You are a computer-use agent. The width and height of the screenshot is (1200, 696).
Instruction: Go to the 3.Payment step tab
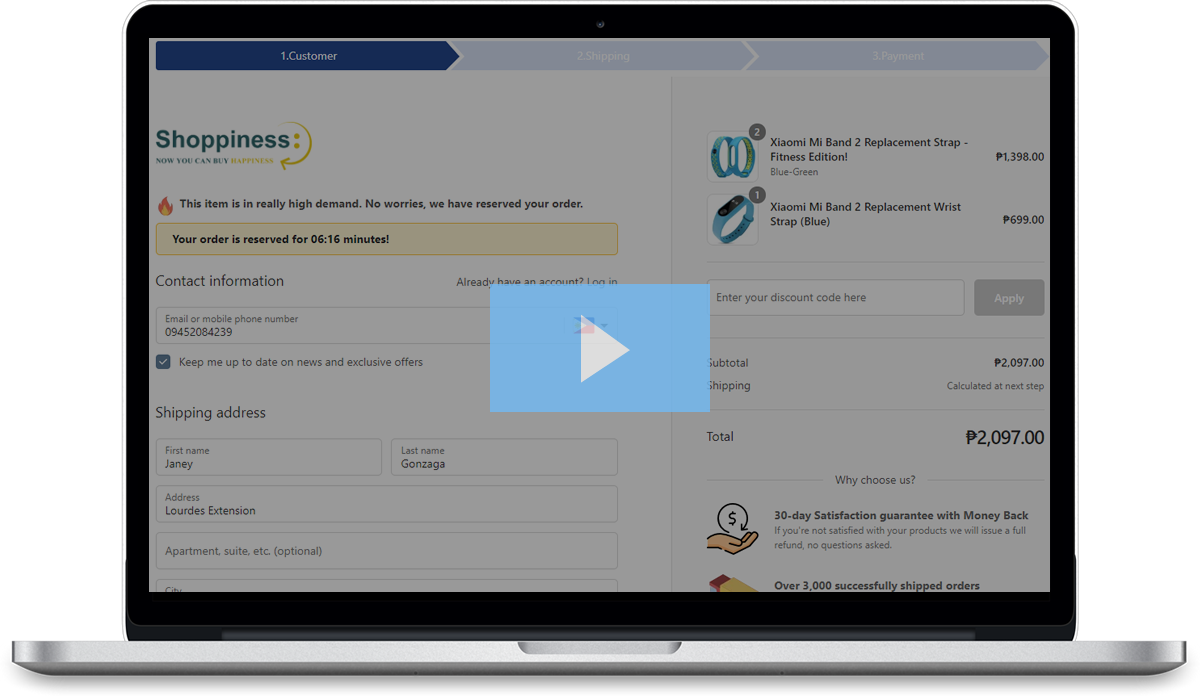click(897, 56)
